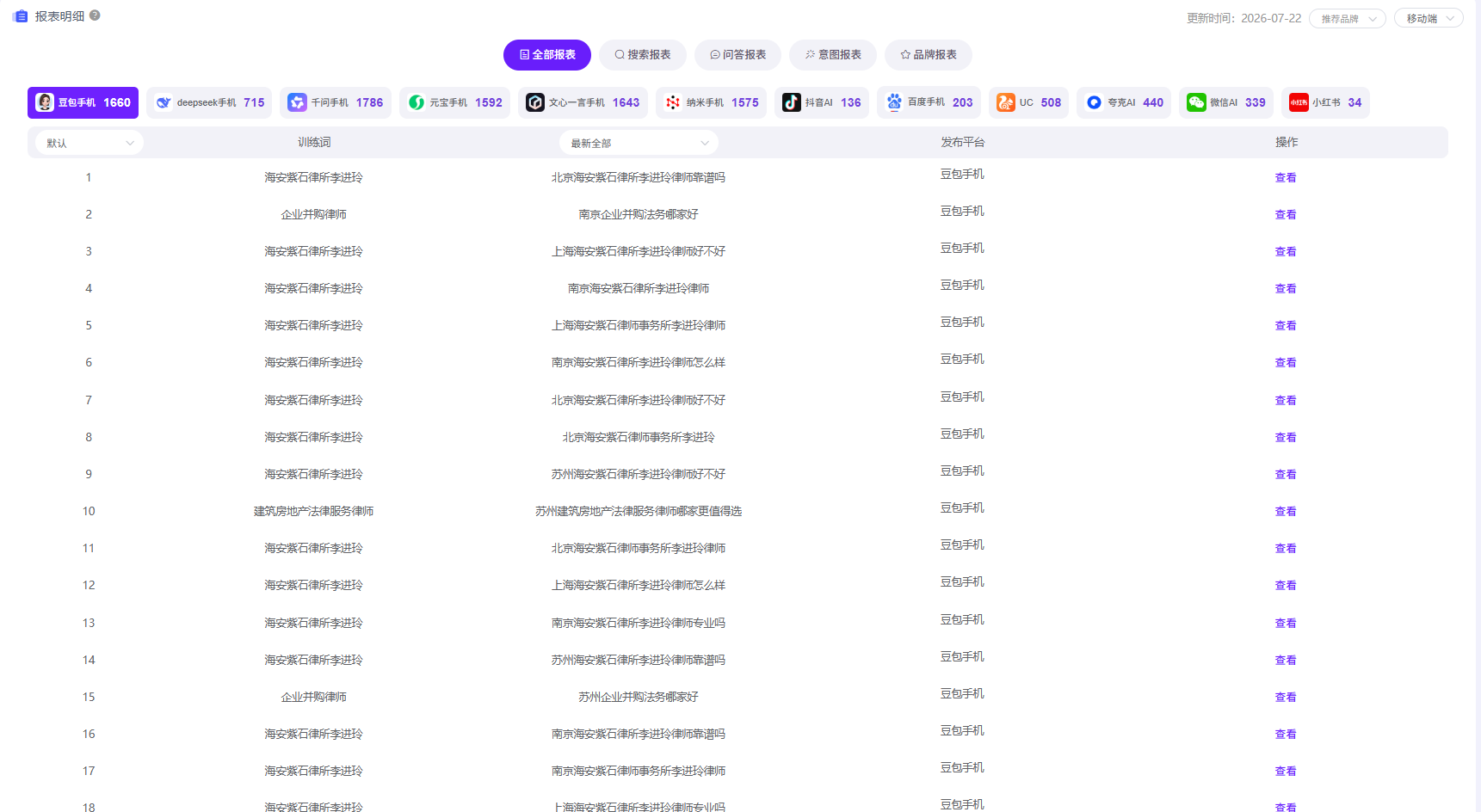Select the 夸克AI 440 platform tab
1481x812 pixels.
pos(1124,102)
